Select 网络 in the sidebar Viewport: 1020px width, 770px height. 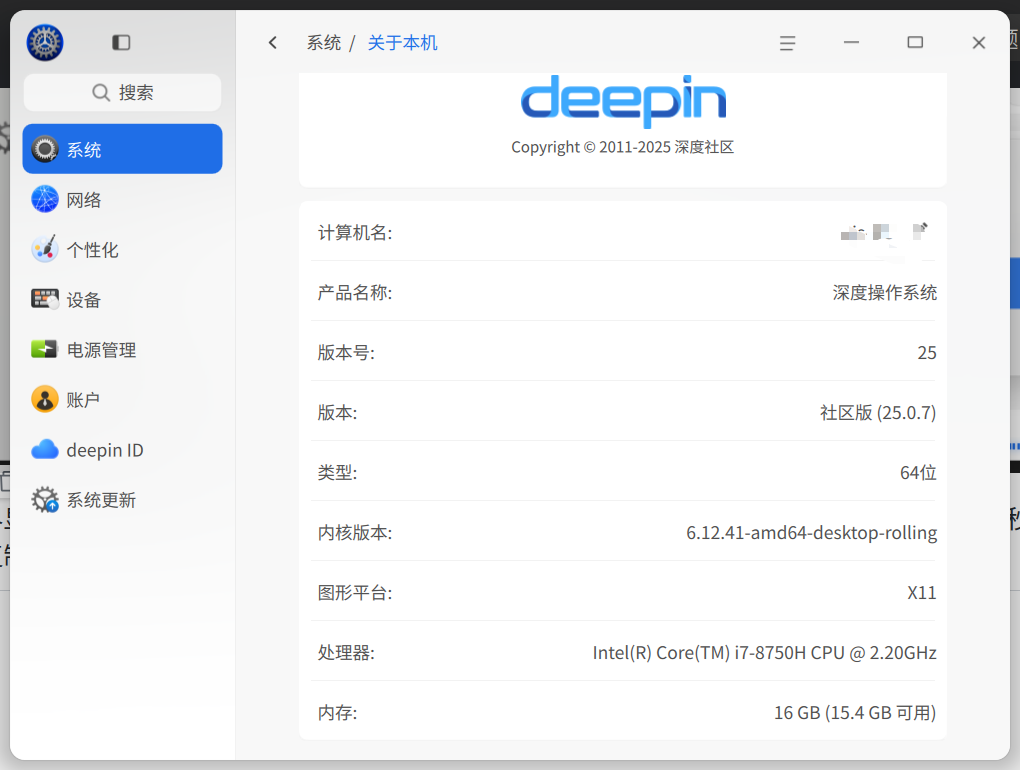pyautogui.click(x=122, y=199)
